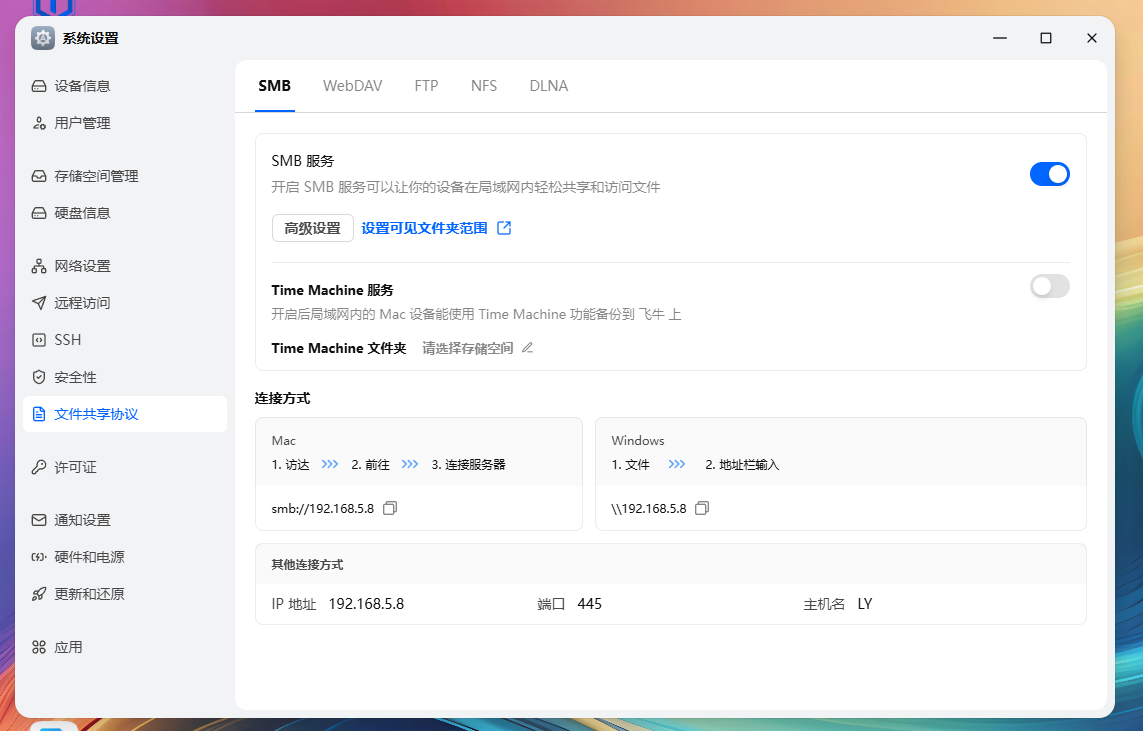Select 远程访问 from the sidebar list

point(82,303)
